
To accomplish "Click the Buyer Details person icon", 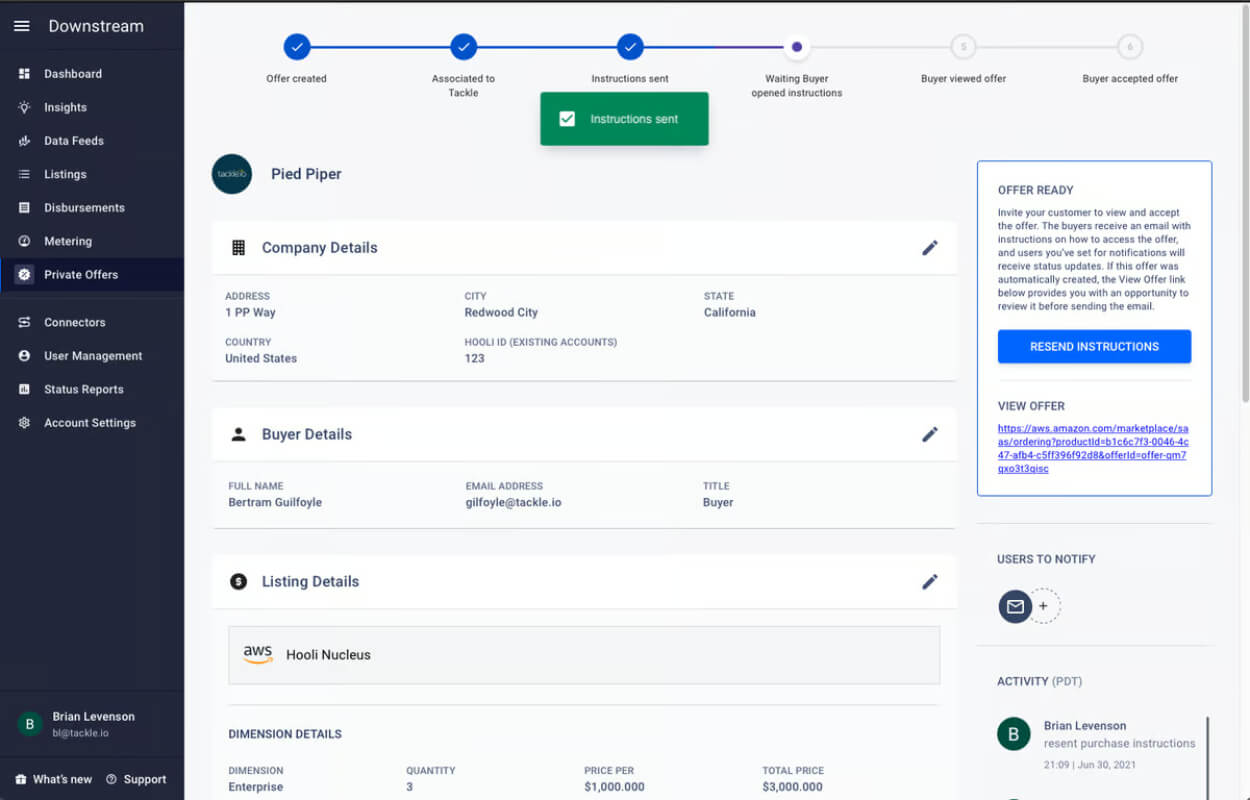I will 238,434.
